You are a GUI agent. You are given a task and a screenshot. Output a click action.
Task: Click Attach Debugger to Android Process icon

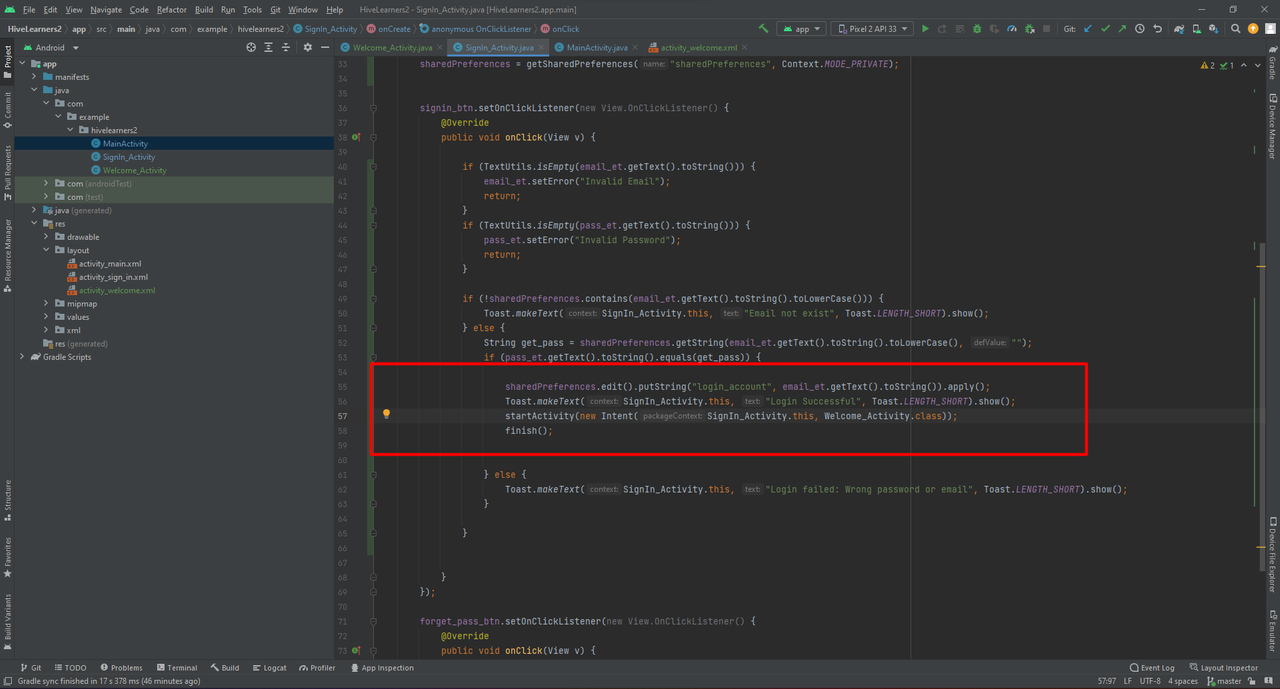point(1030,29)
